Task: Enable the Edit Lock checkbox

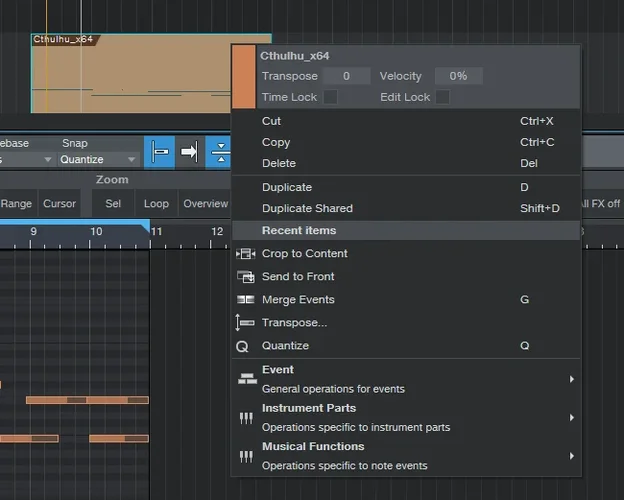Action: click(x=442, y=97)
